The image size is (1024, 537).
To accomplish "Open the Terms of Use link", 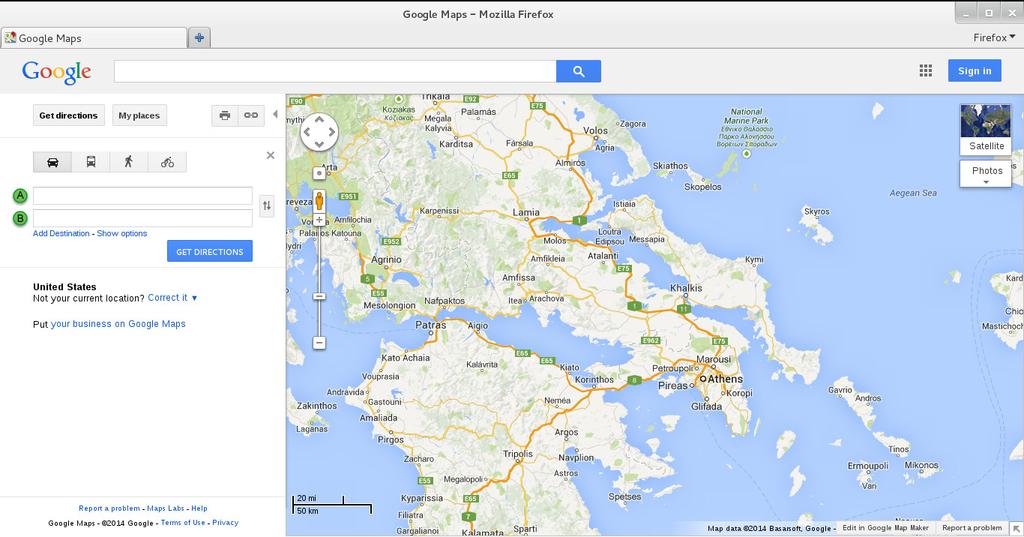I will 183,523.
